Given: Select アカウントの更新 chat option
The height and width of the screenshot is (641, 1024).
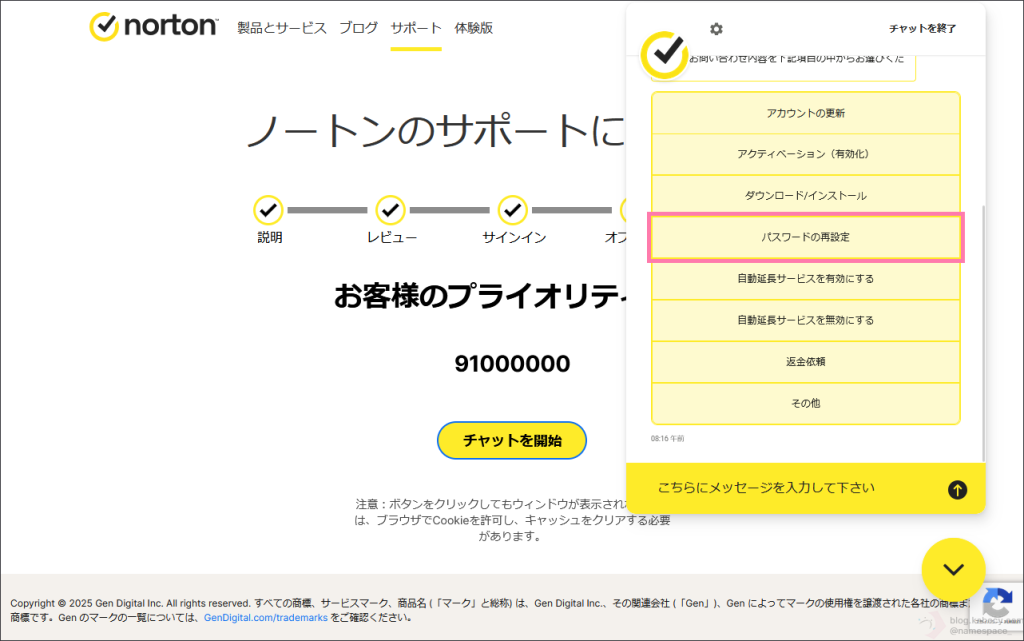Looking at the screenshot, I should point(805,113).
